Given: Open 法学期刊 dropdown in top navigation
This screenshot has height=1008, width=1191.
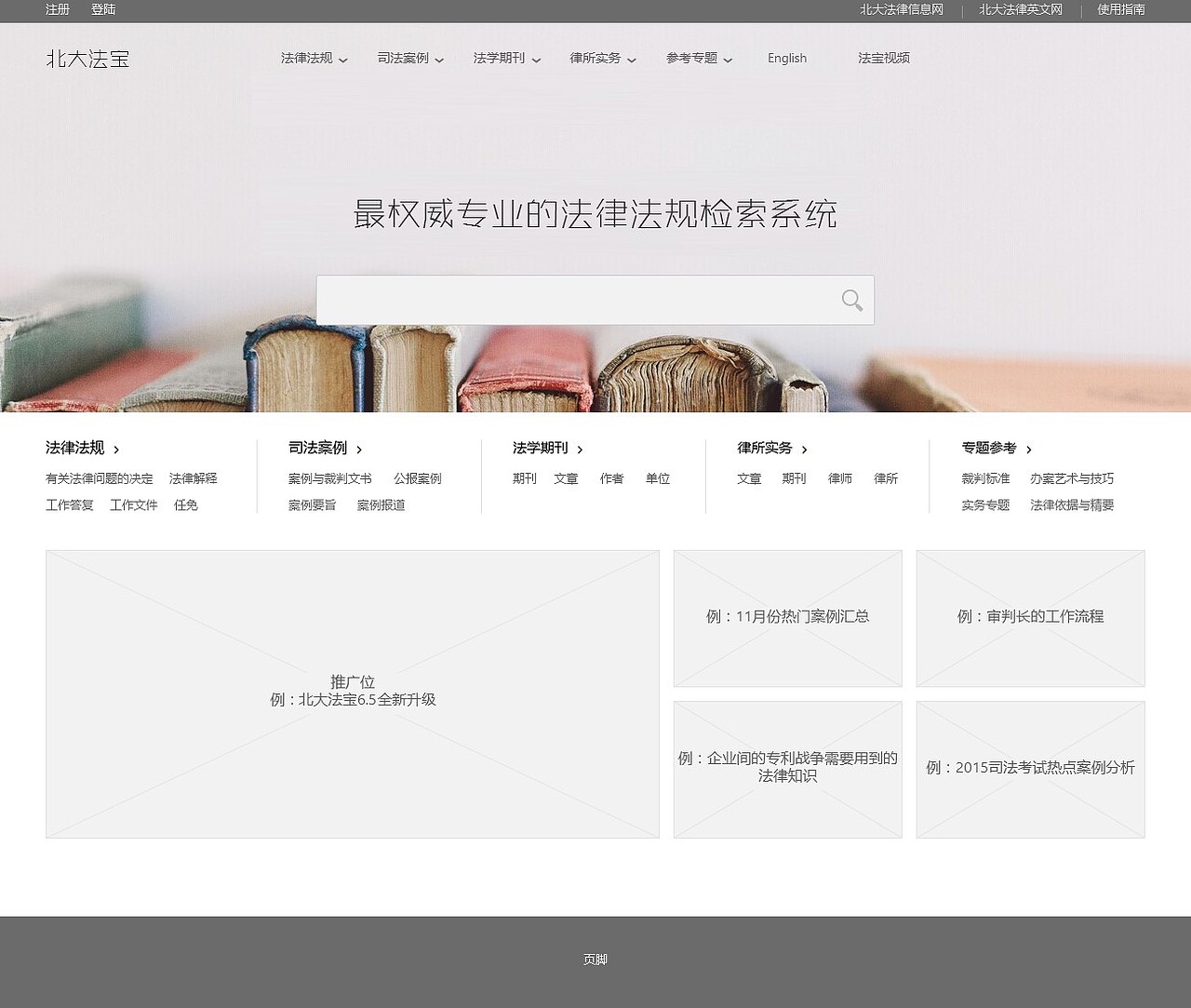Looking at the screenshot, I should [507, 58].
